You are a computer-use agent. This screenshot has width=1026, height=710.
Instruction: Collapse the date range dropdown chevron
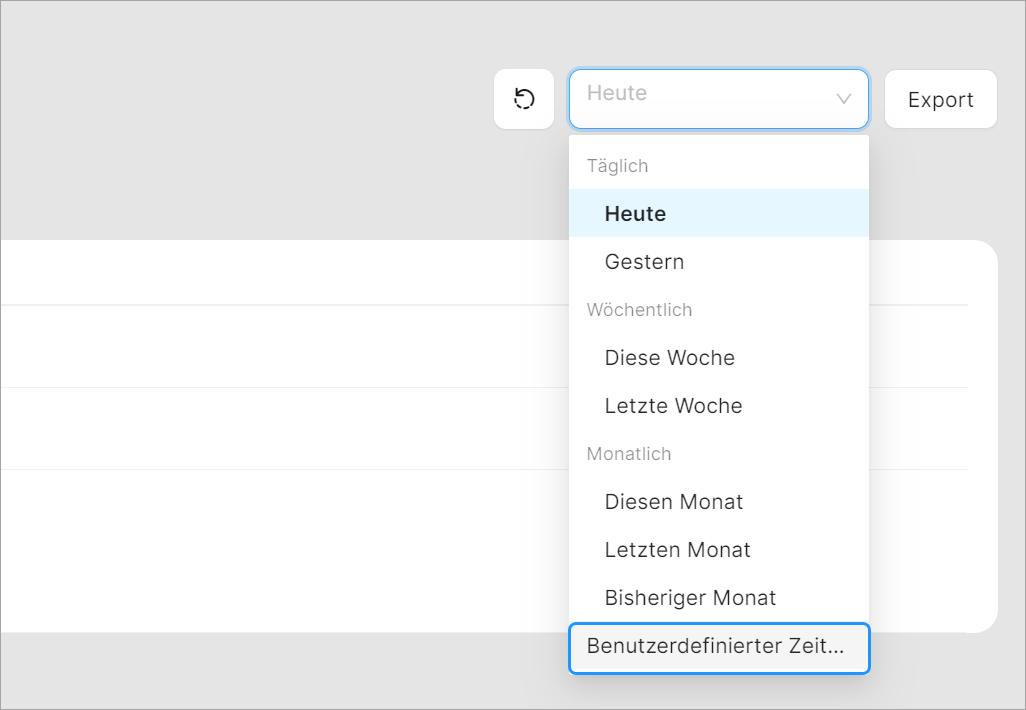pos(843,99)
